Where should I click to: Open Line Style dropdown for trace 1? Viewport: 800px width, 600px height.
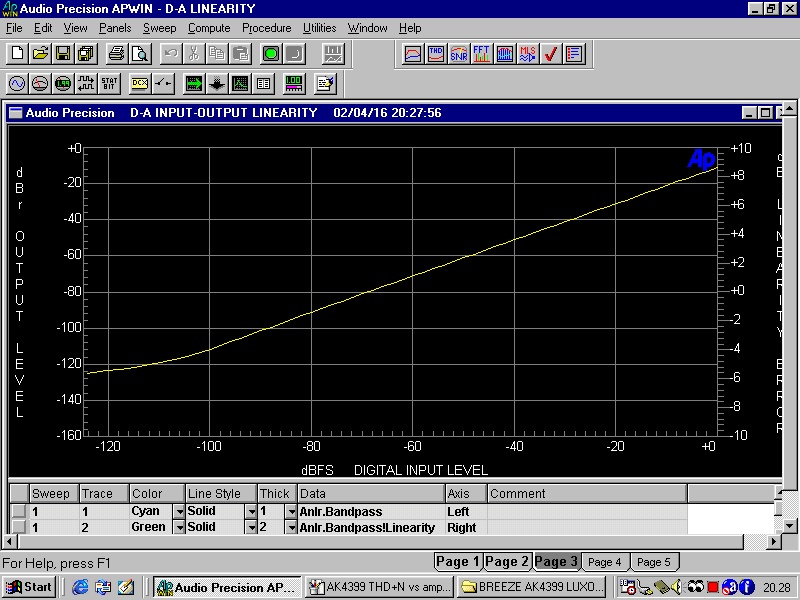point(251,511)
